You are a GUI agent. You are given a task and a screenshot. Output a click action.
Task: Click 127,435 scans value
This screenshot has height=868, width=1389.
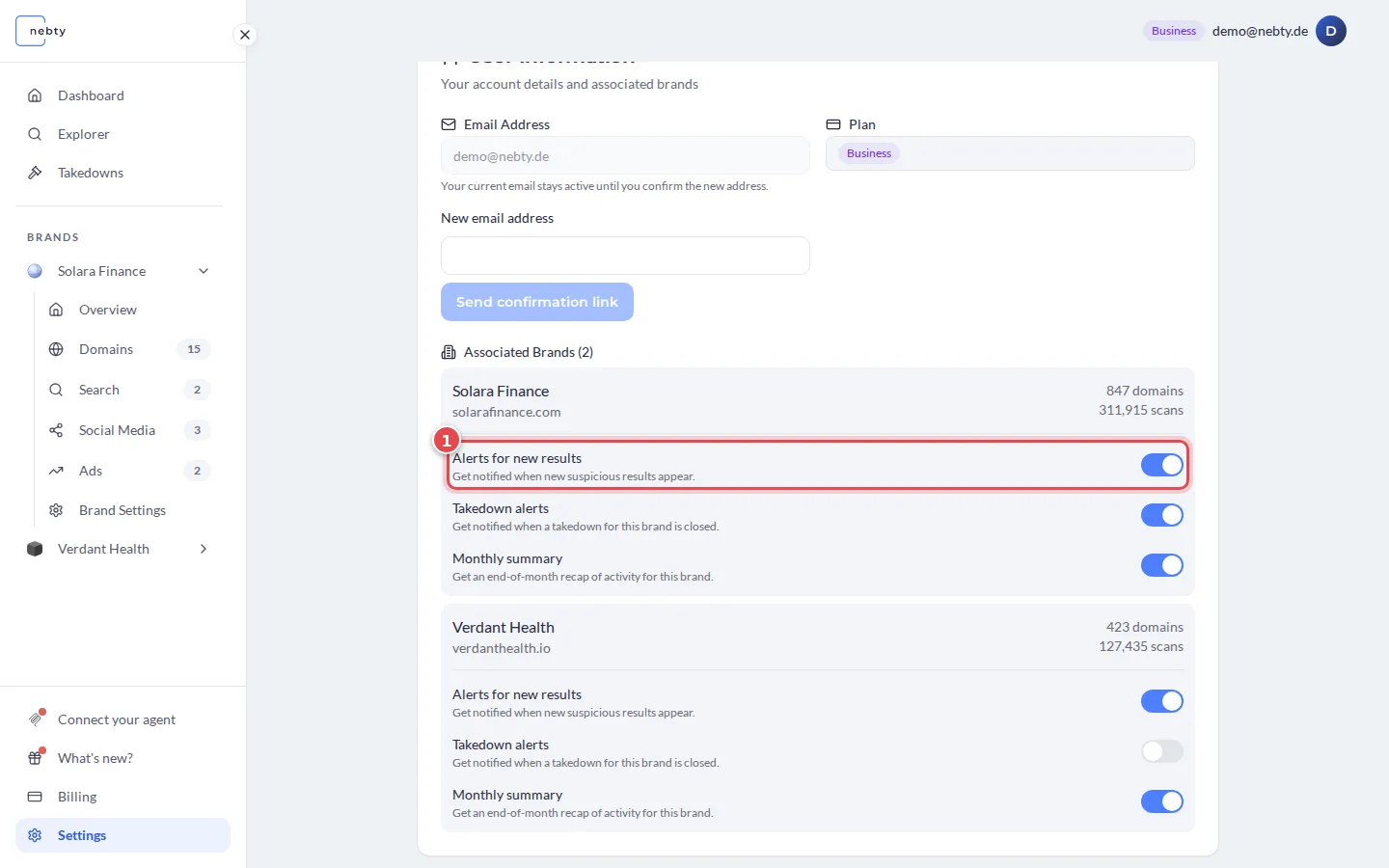[x=1141, y=646]
